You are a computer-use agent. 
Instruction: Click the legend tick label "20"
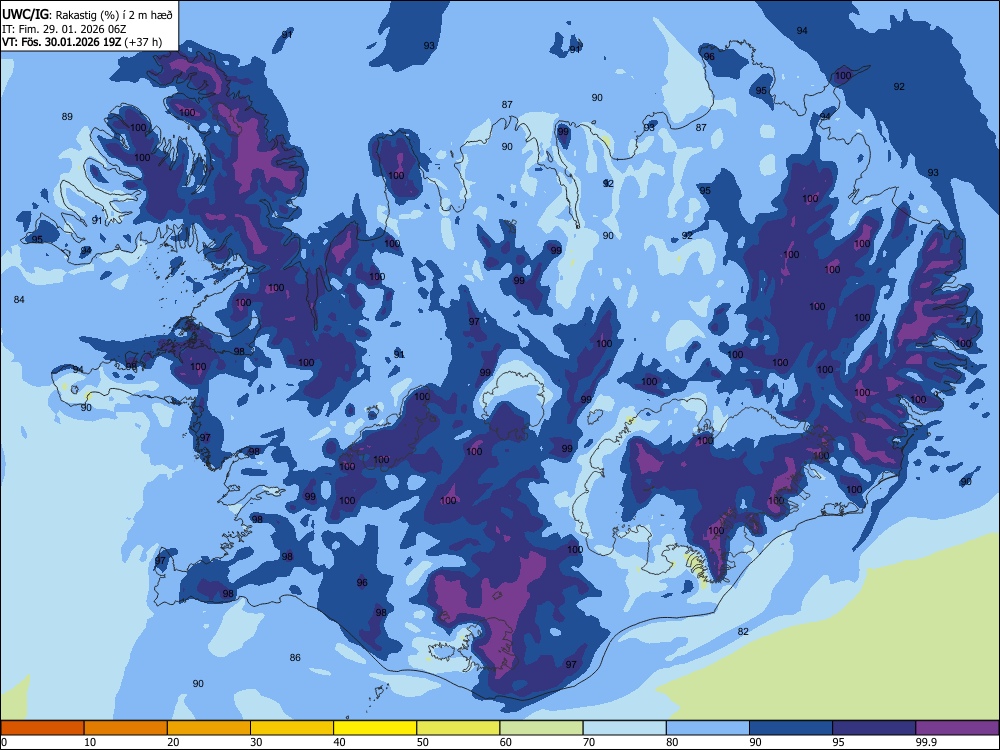(x=173, y=742)
